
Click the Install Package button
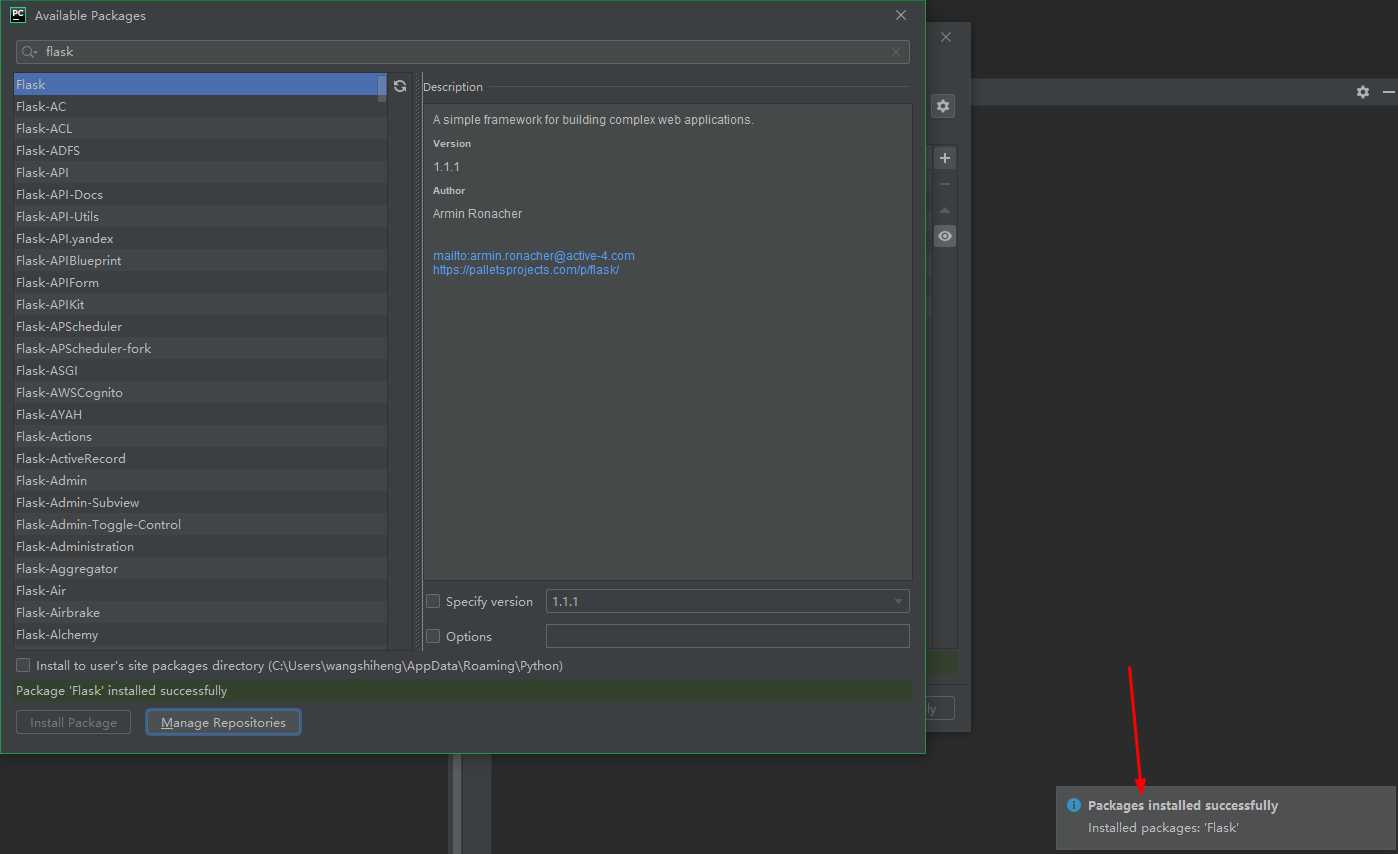coord(74,722)
